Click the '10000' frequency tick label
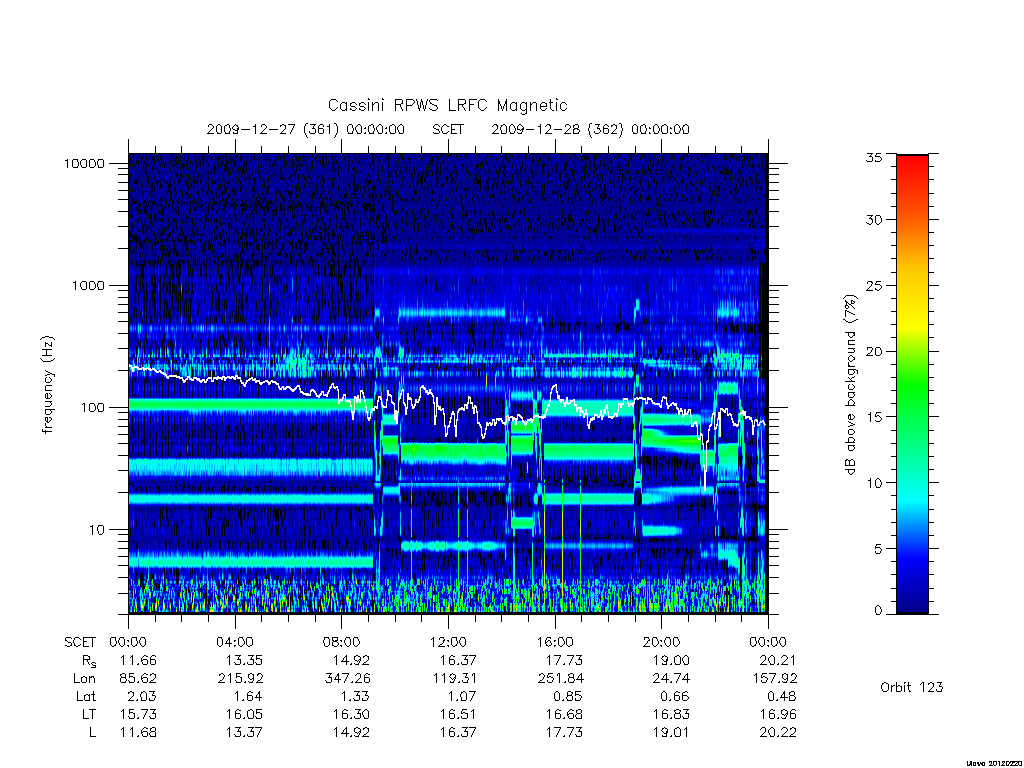The height and width of the screenshot is (768, 1024). tap(84, 163)
